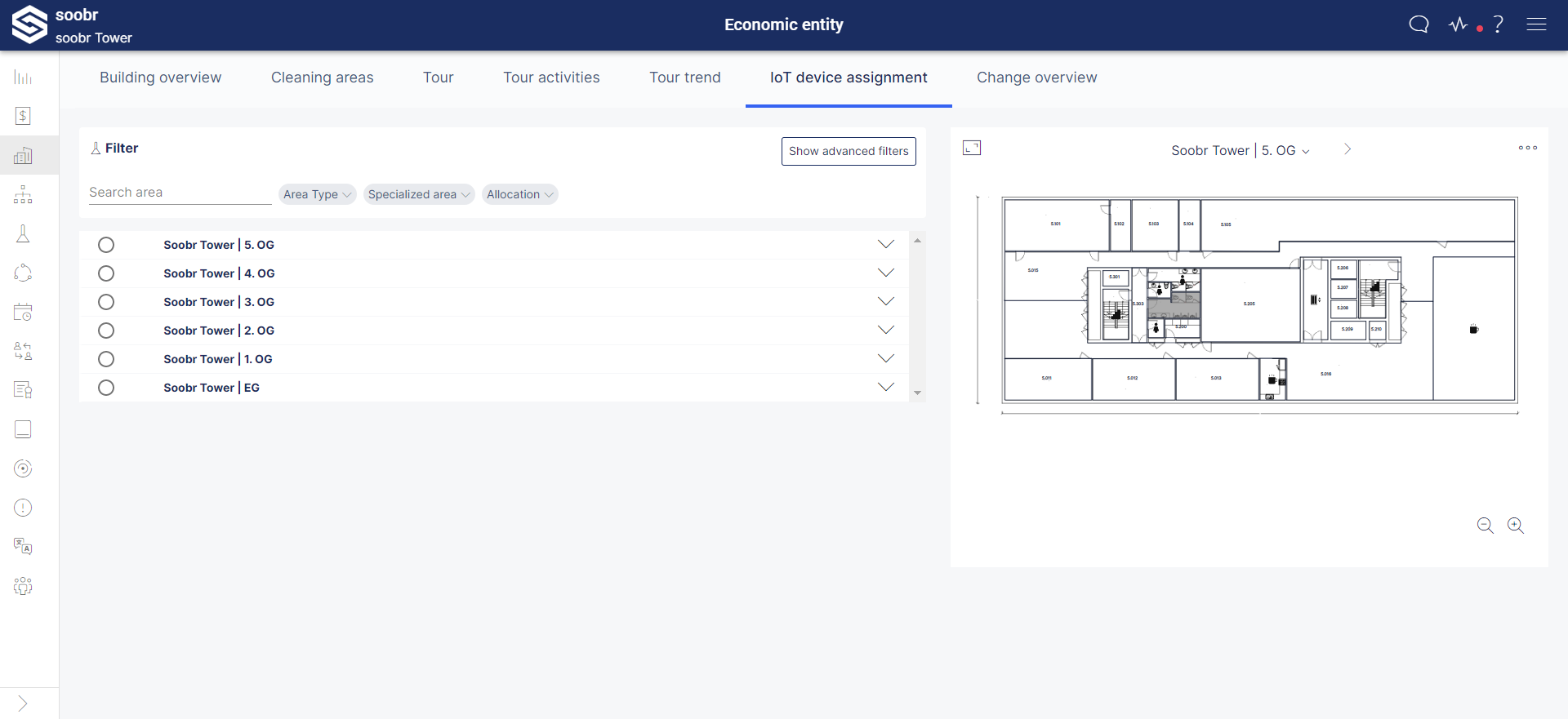Open the Specialized area filter dropdown
This screenshot has width=1568, height=719.
click(419, 194)
